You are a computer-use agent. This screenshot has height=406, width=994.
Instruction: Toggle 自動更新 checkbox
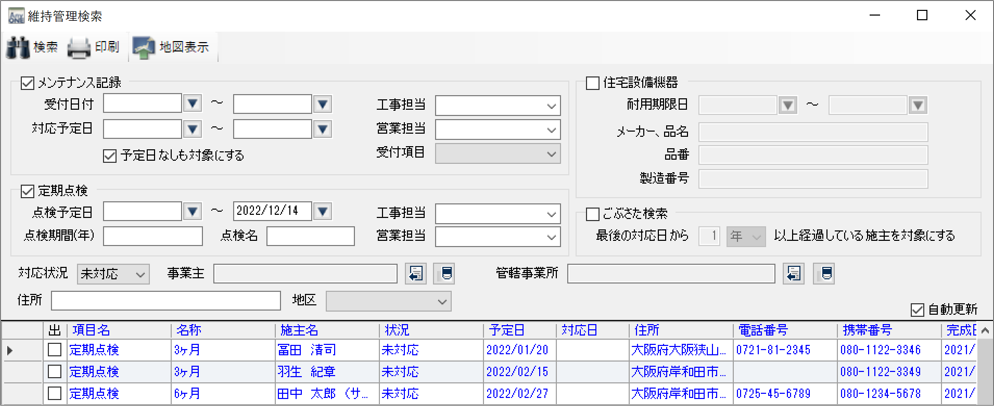click(x=916, y=310)
